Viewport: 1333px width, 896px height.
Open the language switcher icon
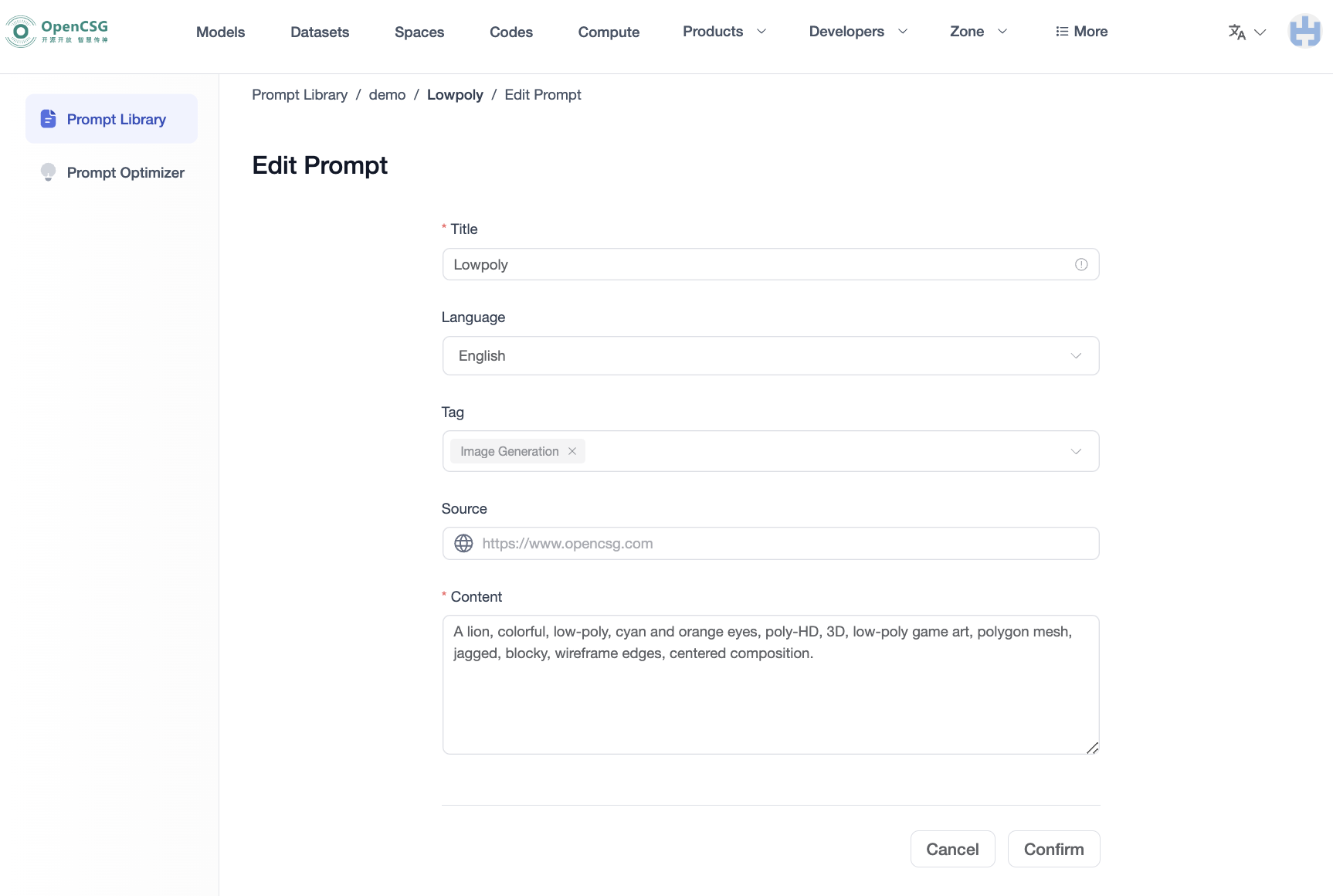pos(1237,32)
